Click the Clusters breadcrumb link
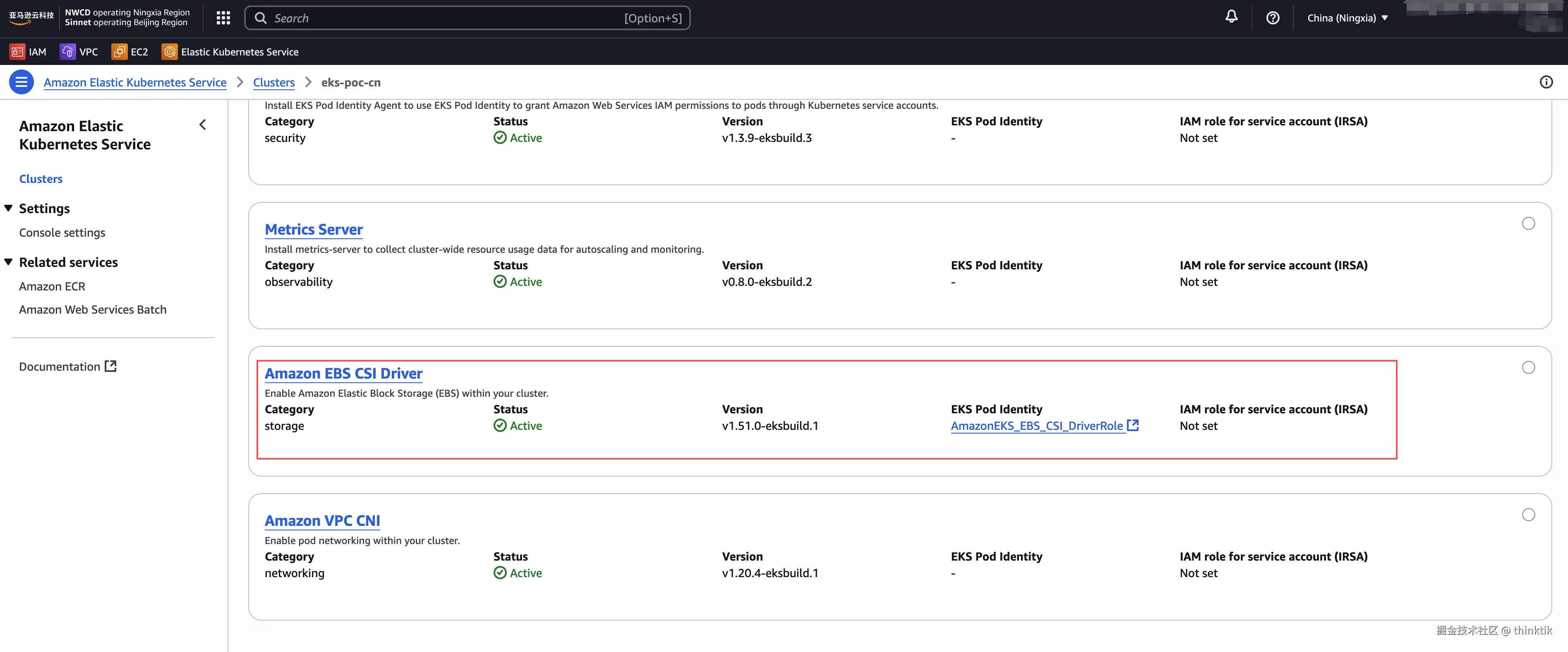Viewport: 1568px width, 652px height. (274, 82)
